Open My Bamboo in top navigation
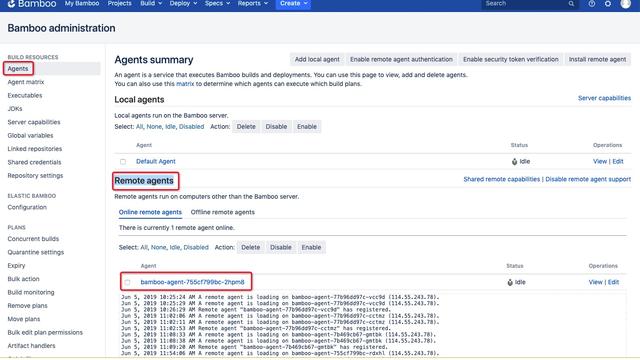This screenshot has height=360, width=640. click(82, 3)
